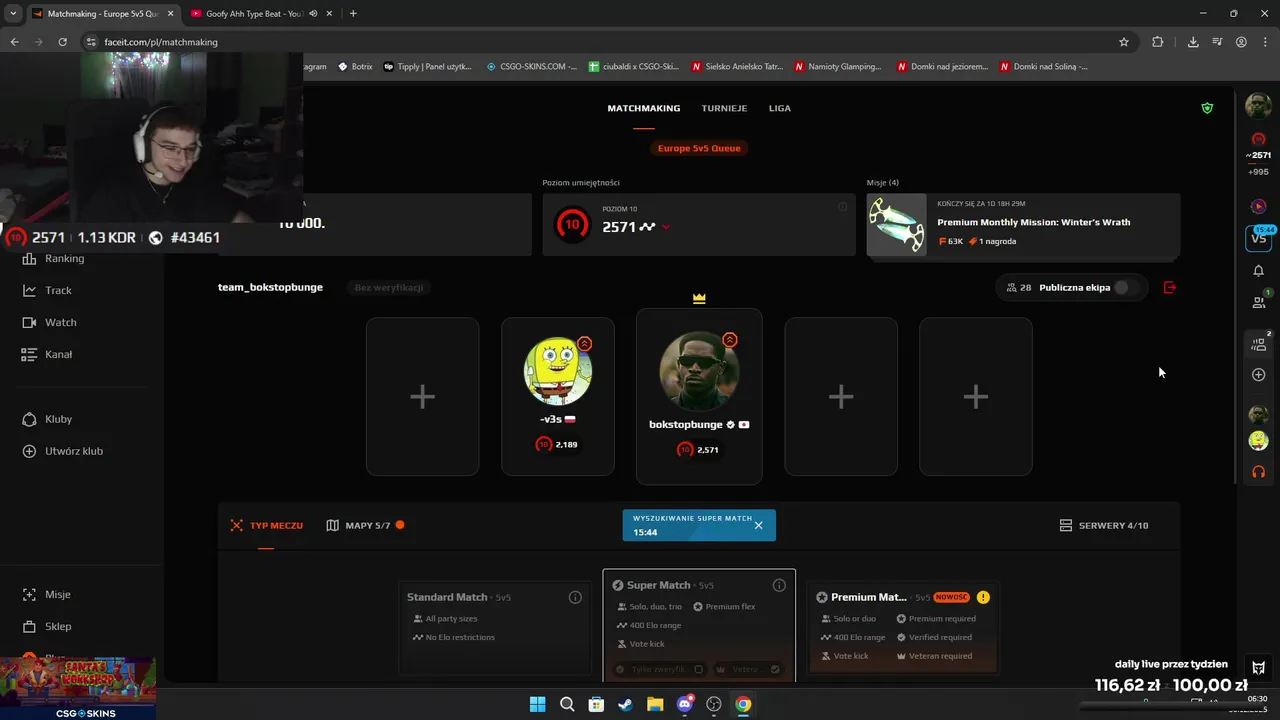This screenshot has height=720, width=1280.
Task: Click the green anti-cheat shield icon
Action: tap(1207, 108)
